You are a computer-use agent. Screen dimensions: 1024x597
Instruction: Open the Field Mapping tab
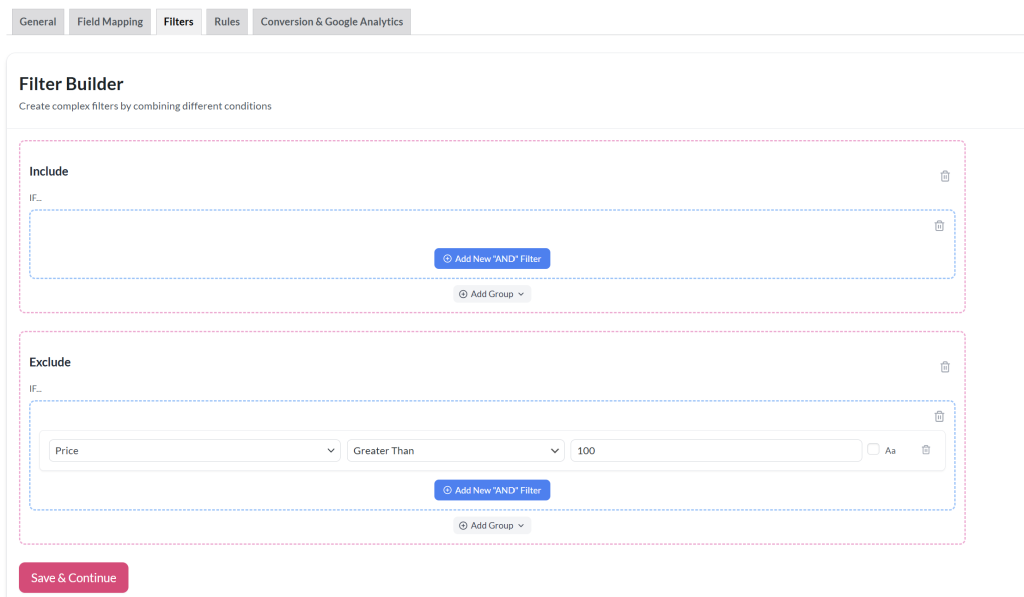click(109, 21)
